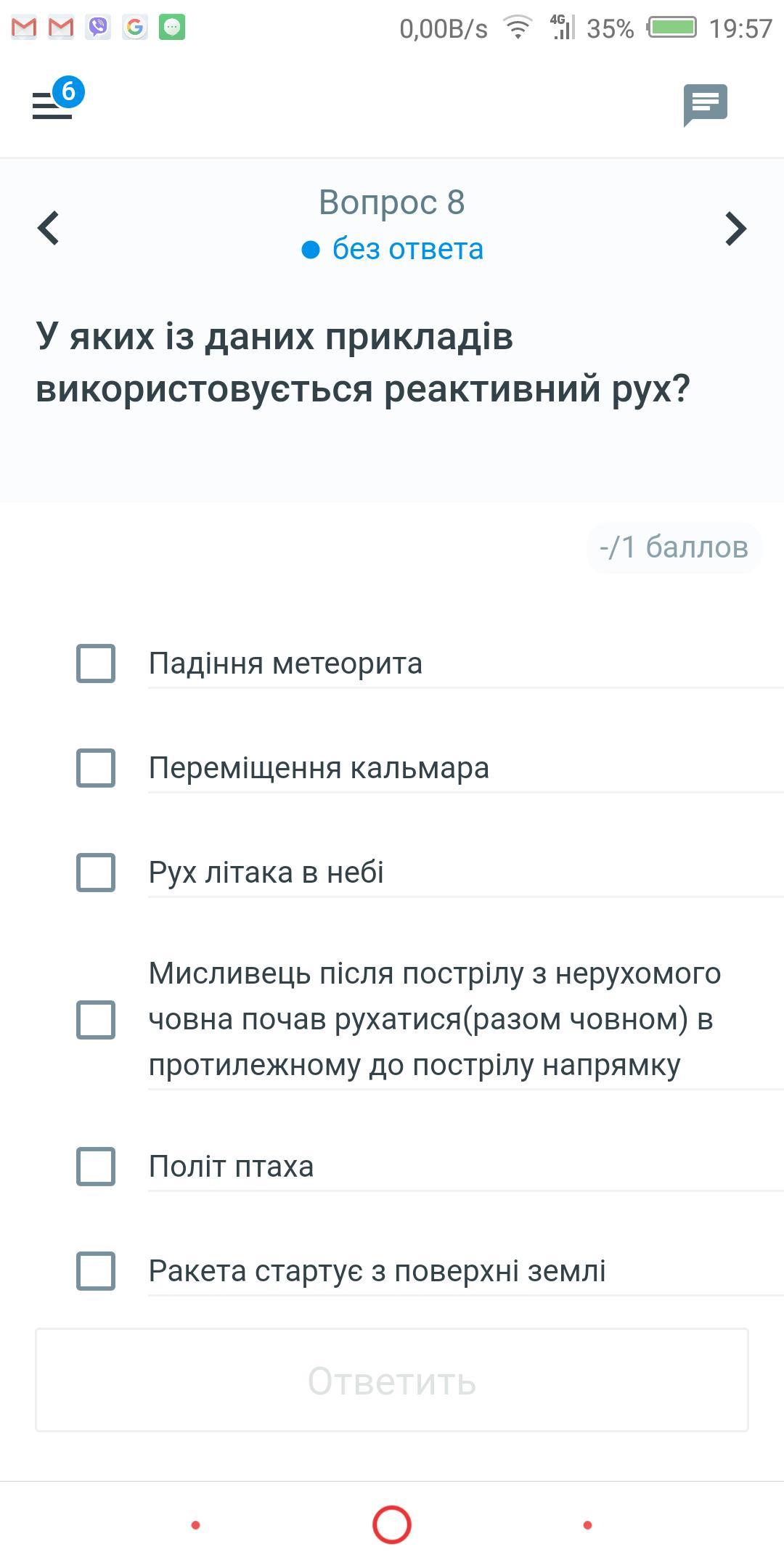Check the 'Ракета стартує' checkbox
This screenshot has height=1568, width=784.
click(96, 1270)
